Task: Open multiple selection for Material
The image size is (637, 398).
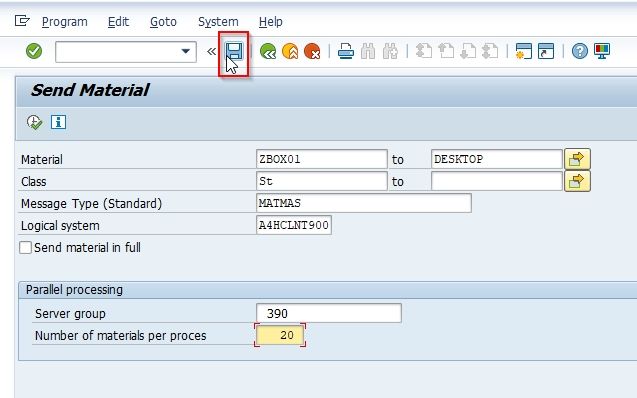Action: pos(577,159)
